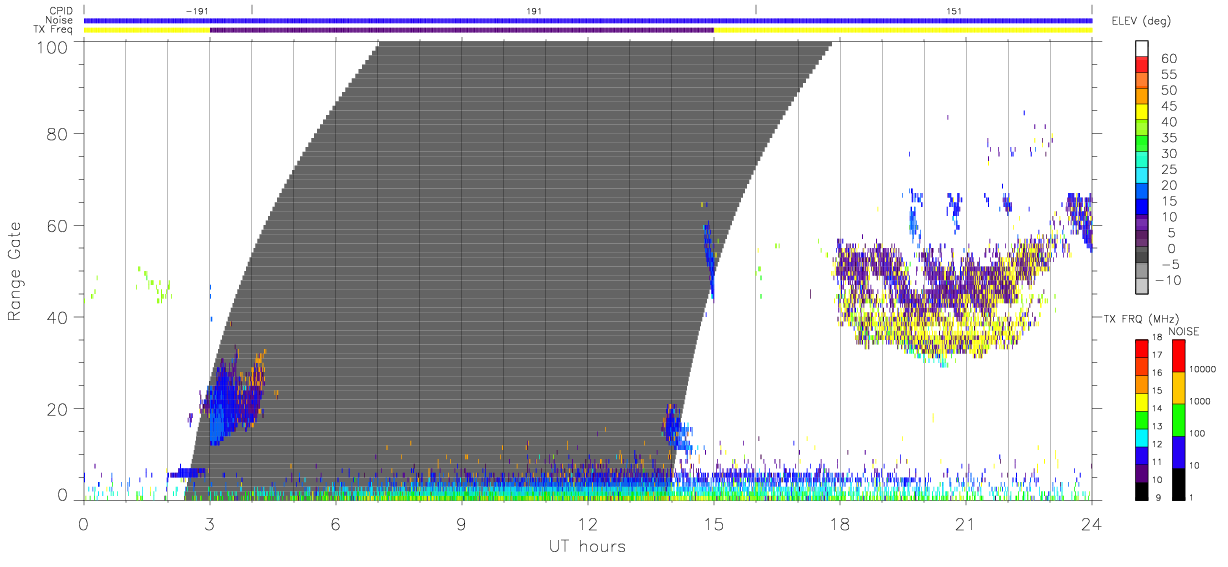Screen dimensions: 1228x567
Task: Click the Range Gate axis label
Action: point(15,271)
